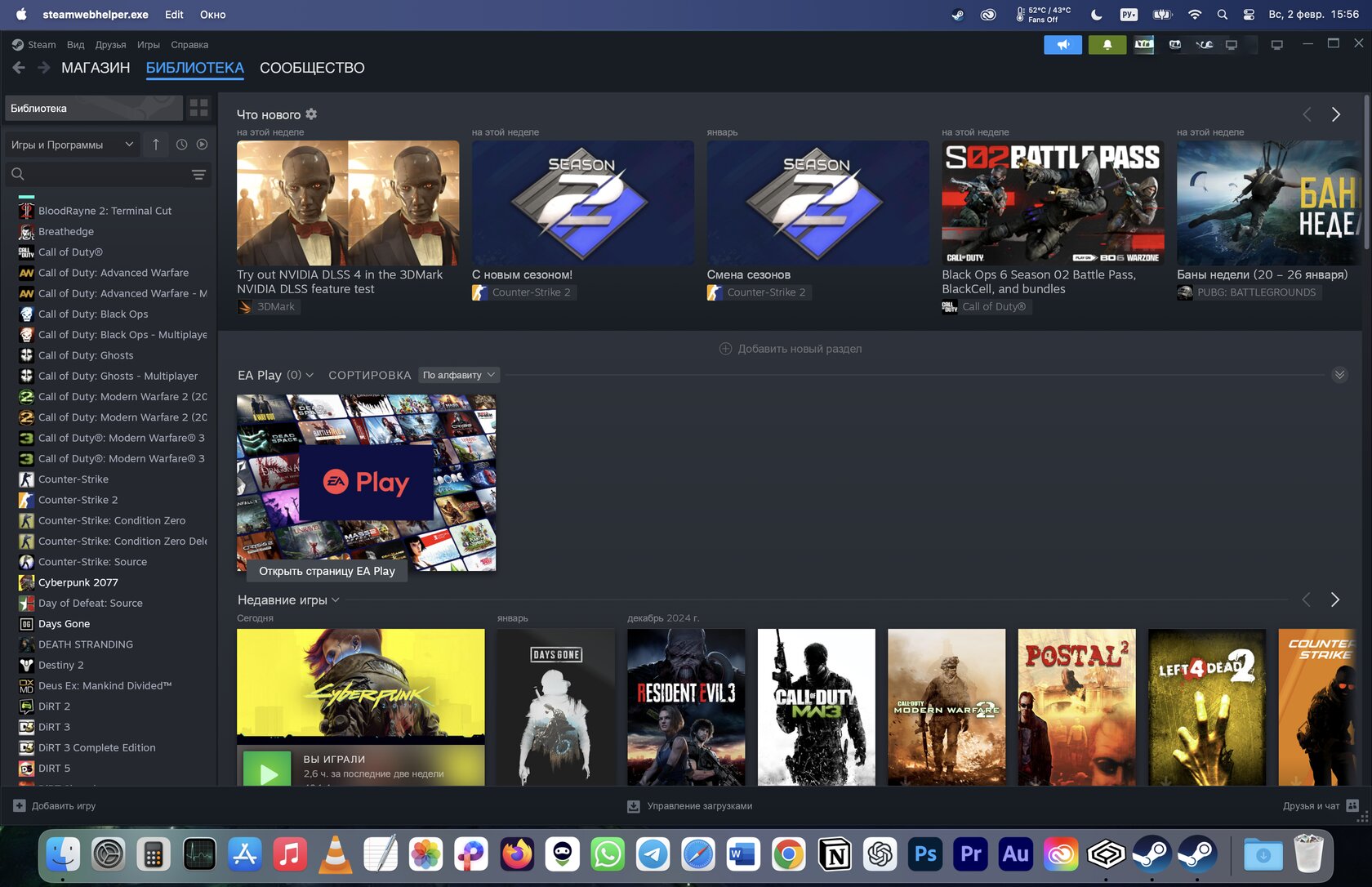Open the Вид menu
Image resolution: width=1372 pixels, height=887 pixels.
(76, 45)
